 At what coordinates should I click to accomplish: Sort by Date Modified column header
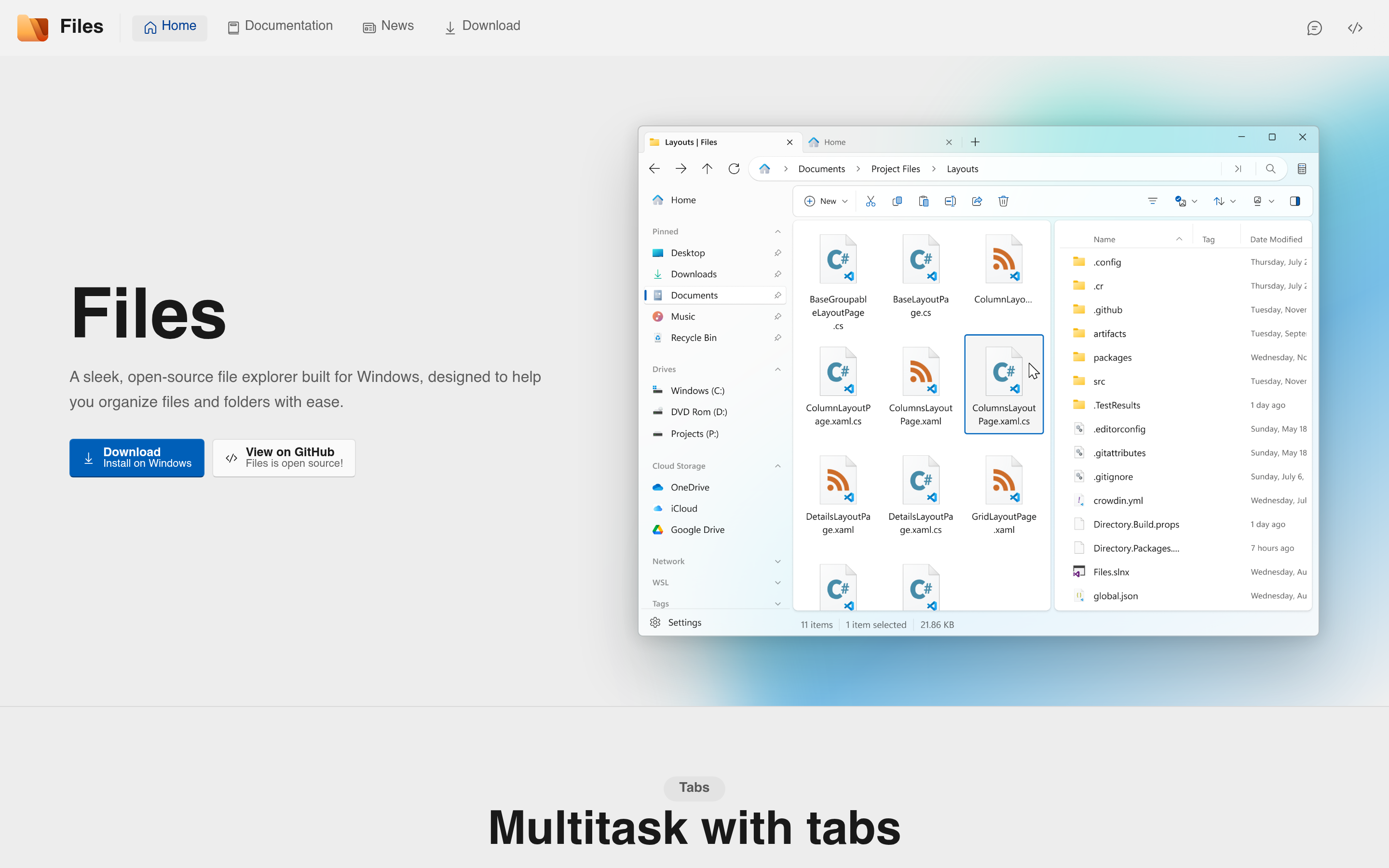tap(1275, 239)
